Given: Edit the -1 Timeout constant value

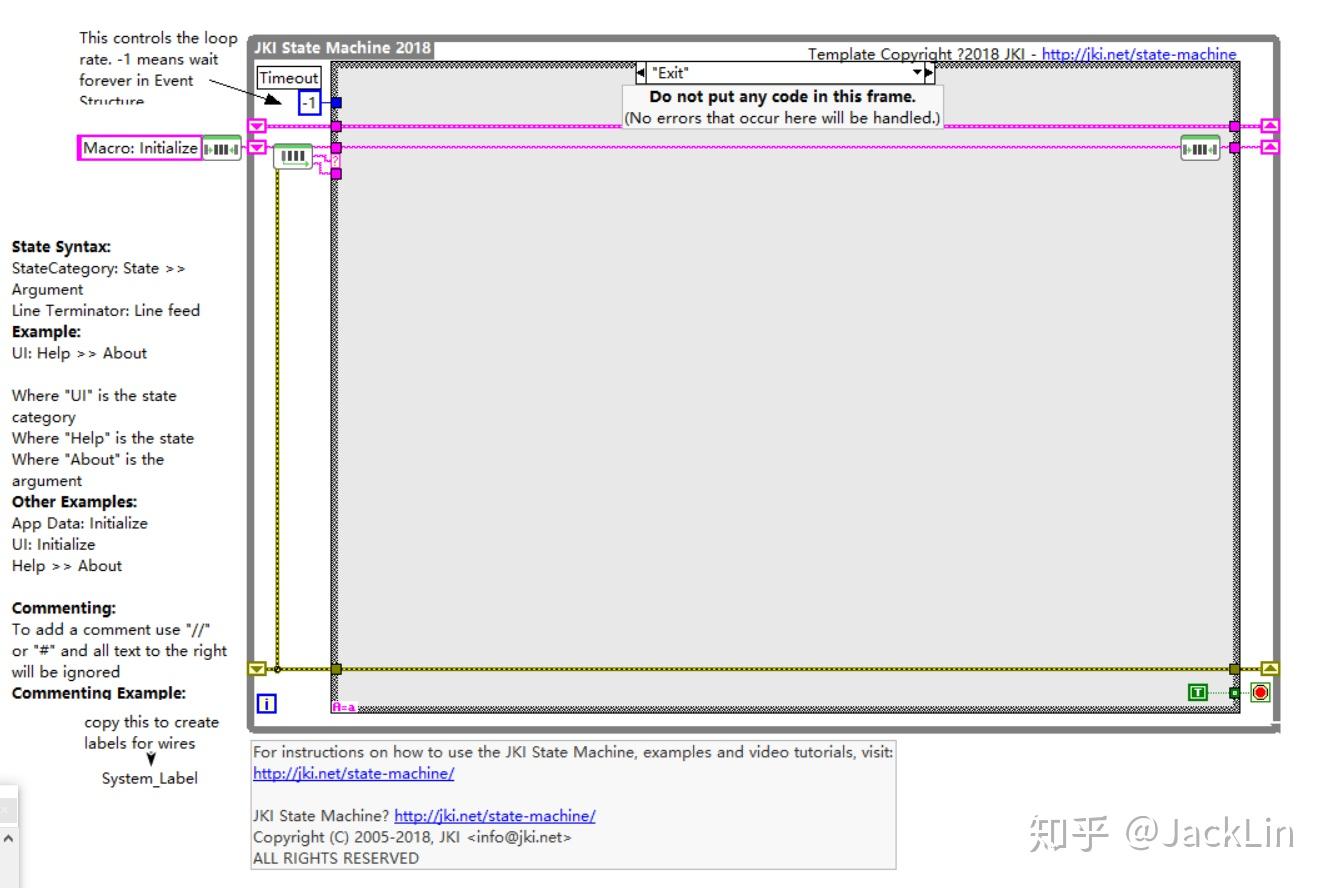Looking at the screenshot, I should (310, 103).
